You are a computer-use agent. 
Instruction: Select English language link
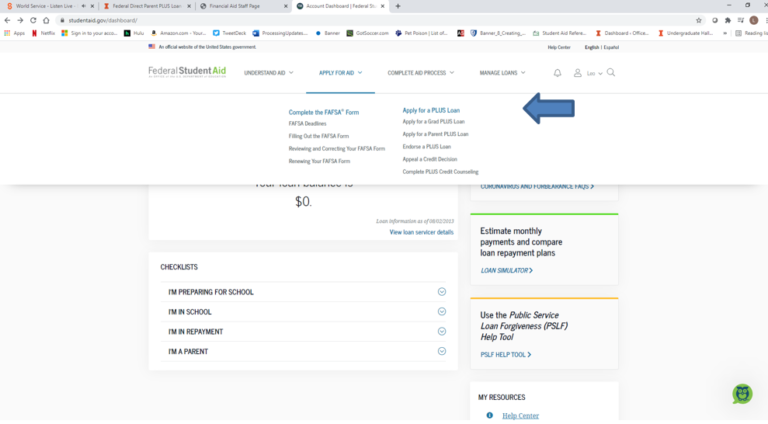pyautogui.click(x=592, y=47)
